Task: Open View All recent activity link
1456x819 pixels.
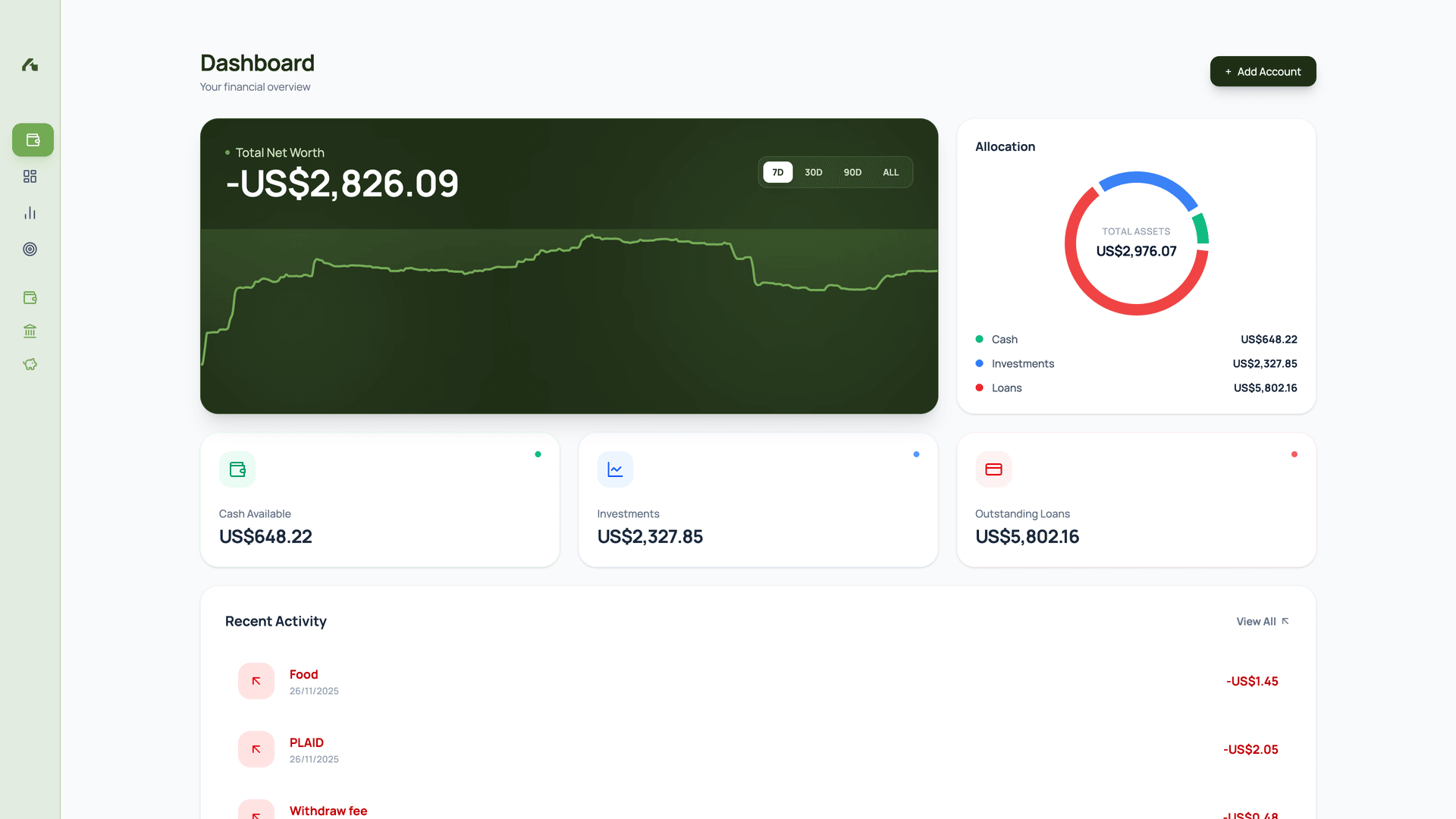Action: 1261,621
